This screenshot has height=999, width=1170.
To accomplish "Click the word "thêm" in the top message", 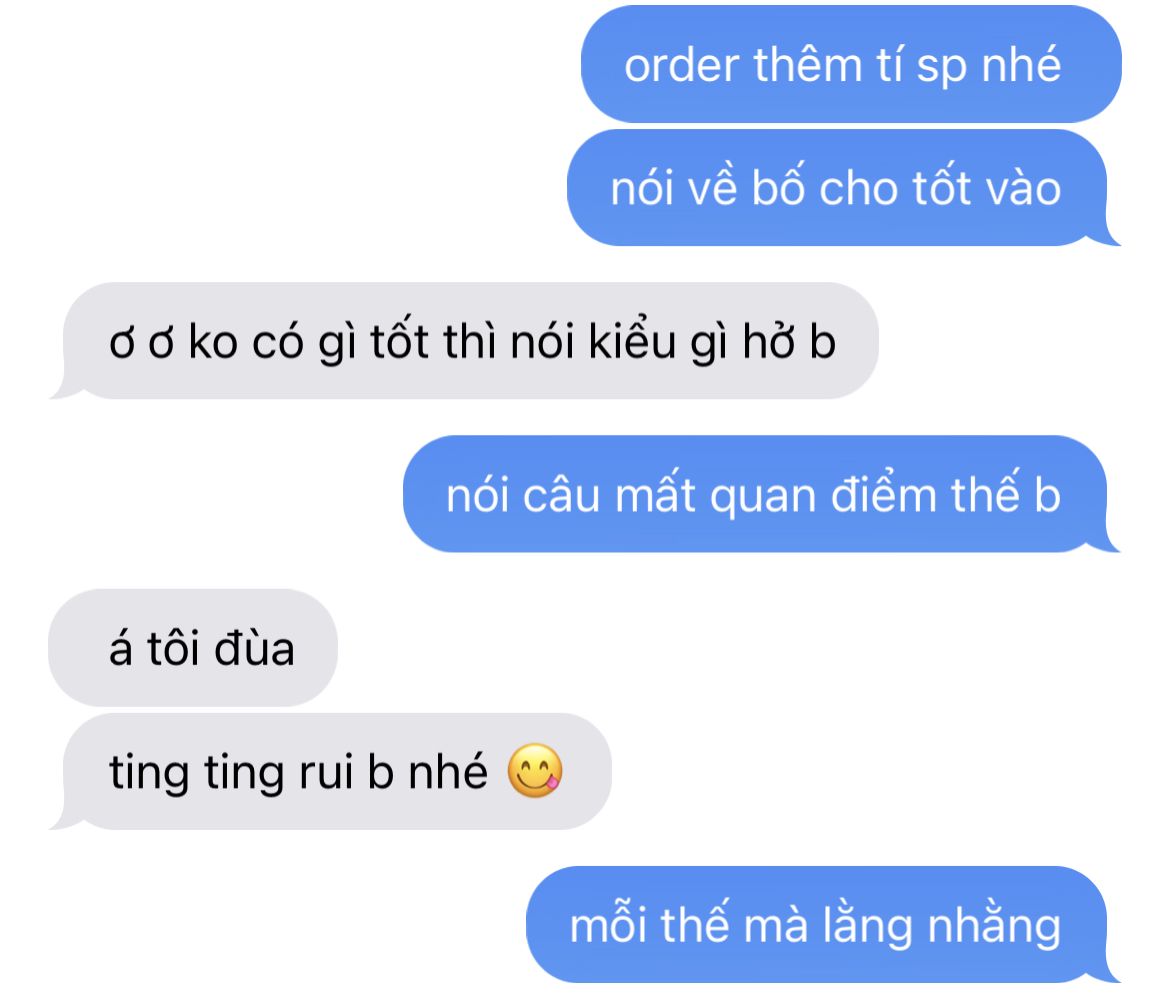I will pos(807,64).
